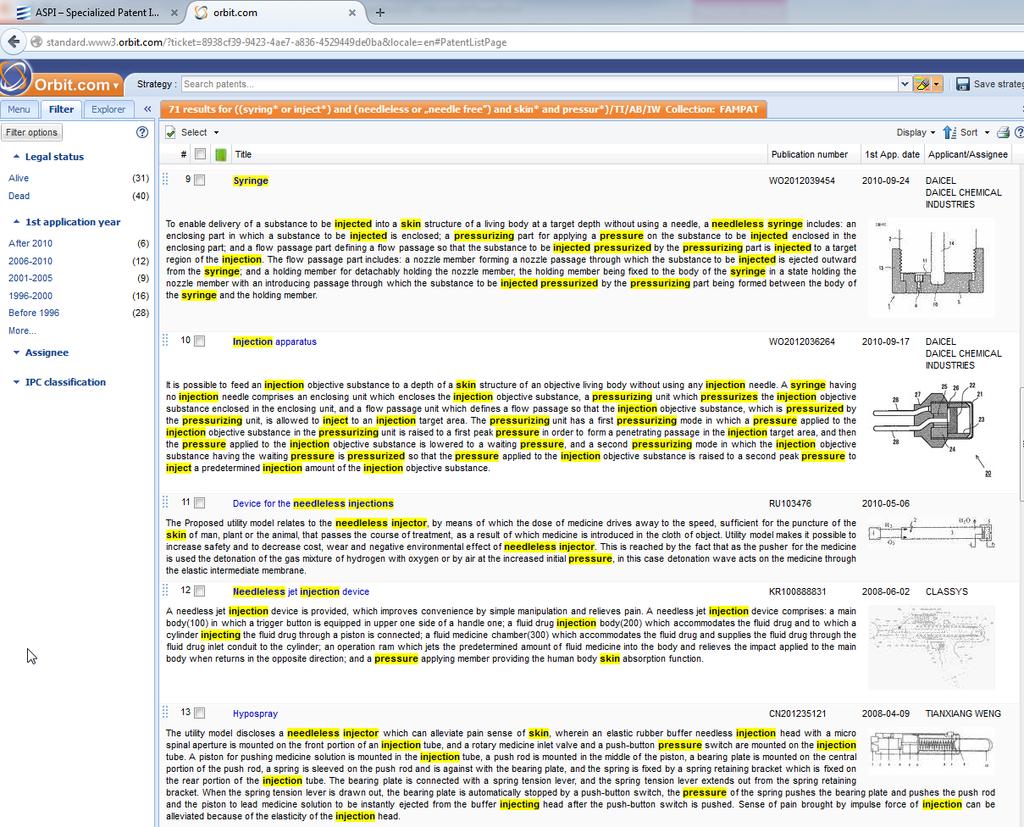Image resolution: width=1024 pixels, height=827 pixels.
Task: Open the Hypospray patent title
Action: click(x=255, y=714)
